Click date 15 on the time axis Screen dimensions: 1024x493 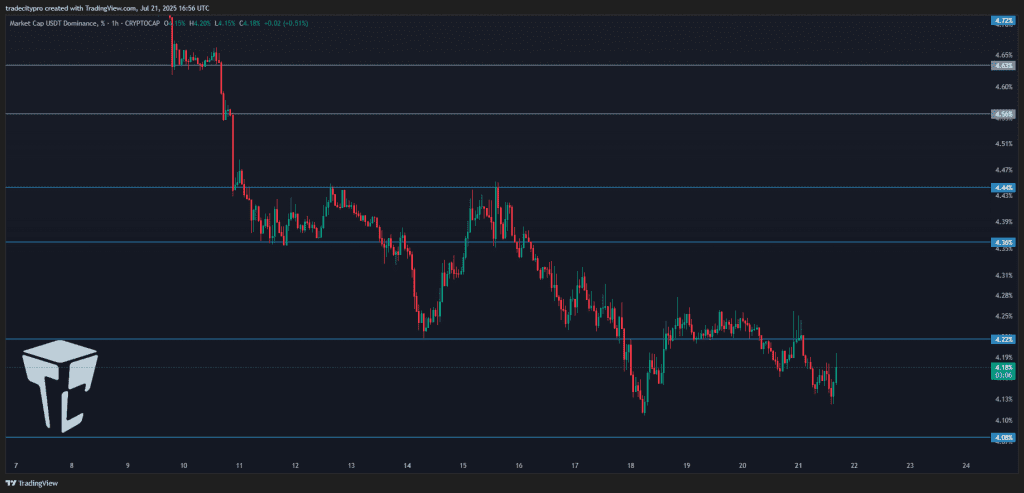pos(463,466)
